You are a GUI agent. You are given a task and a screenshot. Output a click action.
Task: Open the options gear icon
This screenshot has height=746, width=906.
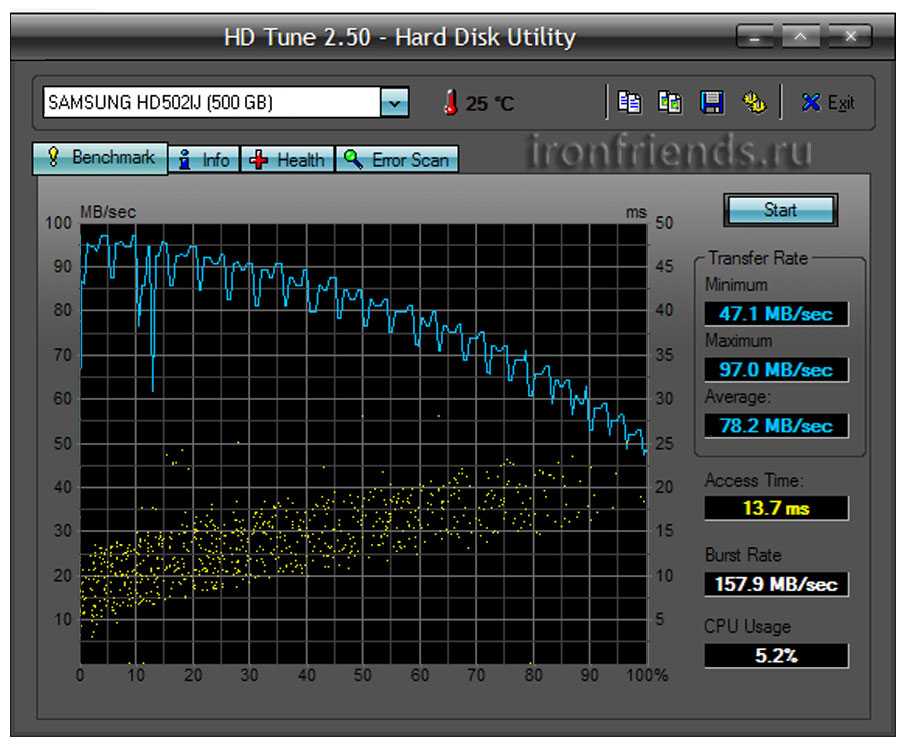pyautogui.click(x=753, y=102)
